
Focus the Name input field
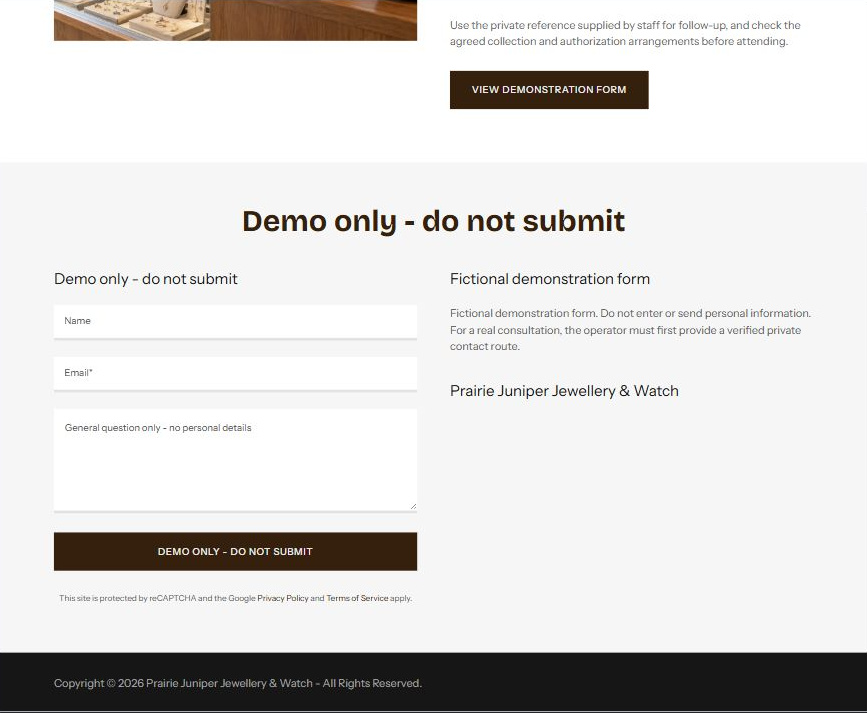click(x=235, y=321)
